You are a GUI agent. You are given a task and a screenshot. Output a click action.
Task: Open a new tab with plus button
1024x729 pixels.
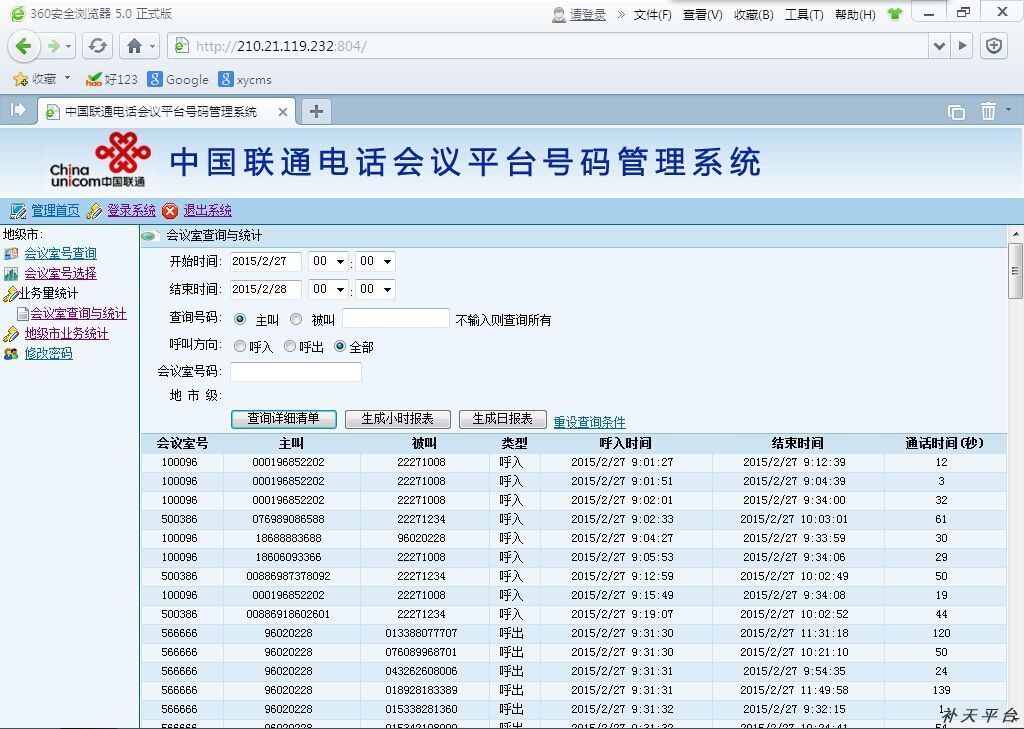tap(316, 111)
